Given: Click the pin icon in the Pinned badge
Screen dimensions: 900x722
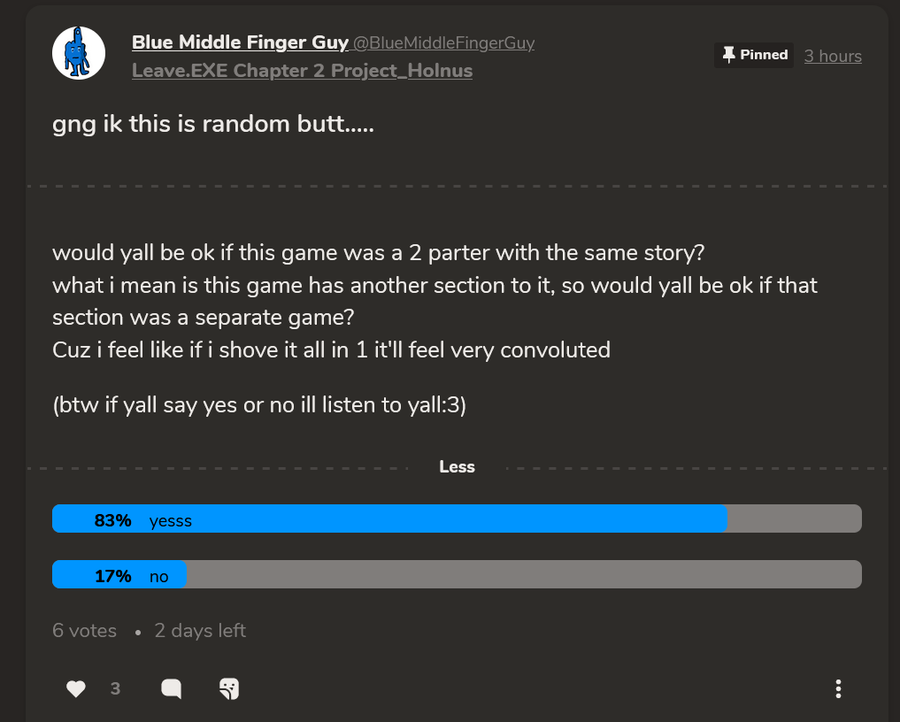Looking at the screenshot, I should click(x=729, y=55).
